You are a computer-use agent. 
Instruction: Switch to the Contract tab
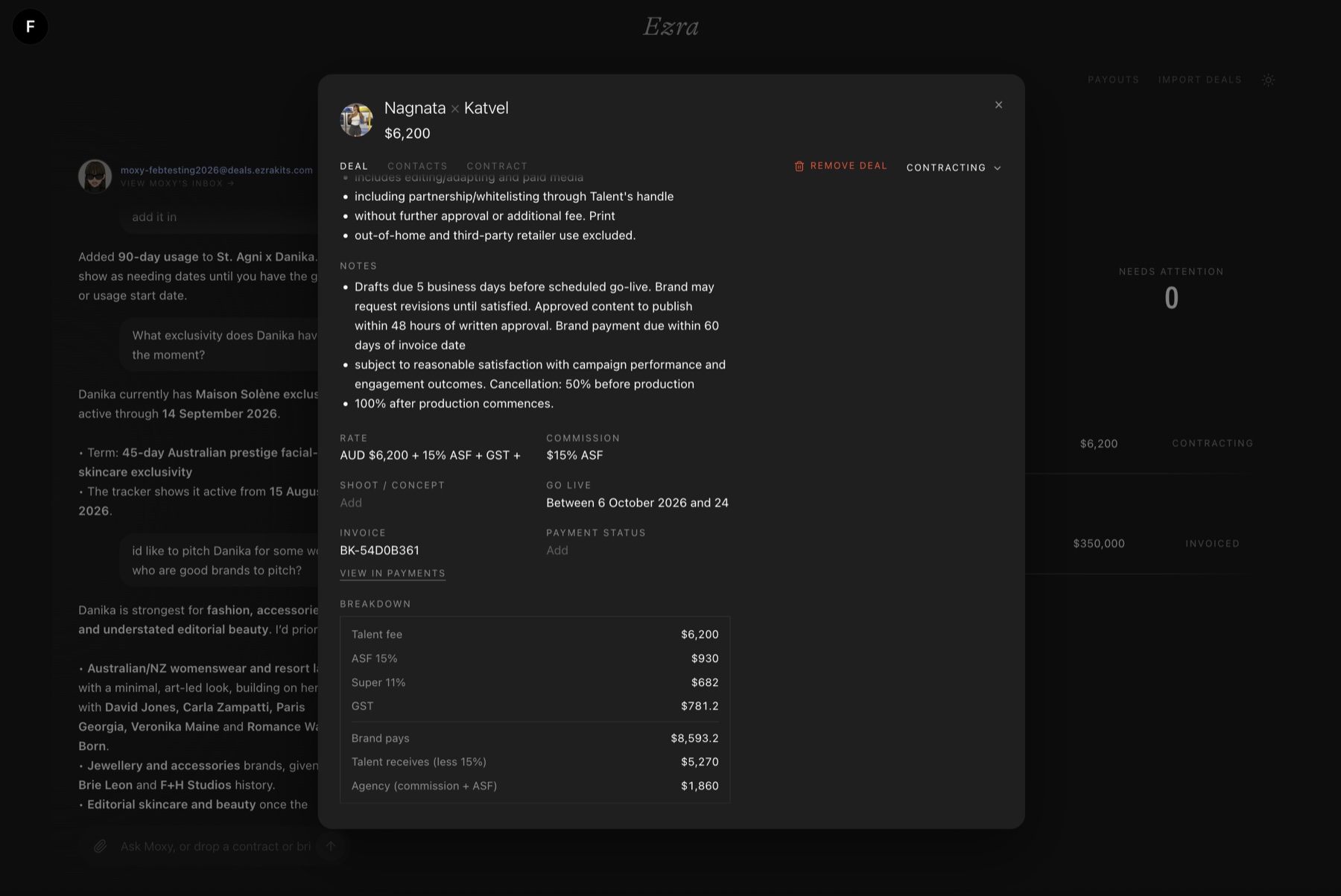coord(497,166)
